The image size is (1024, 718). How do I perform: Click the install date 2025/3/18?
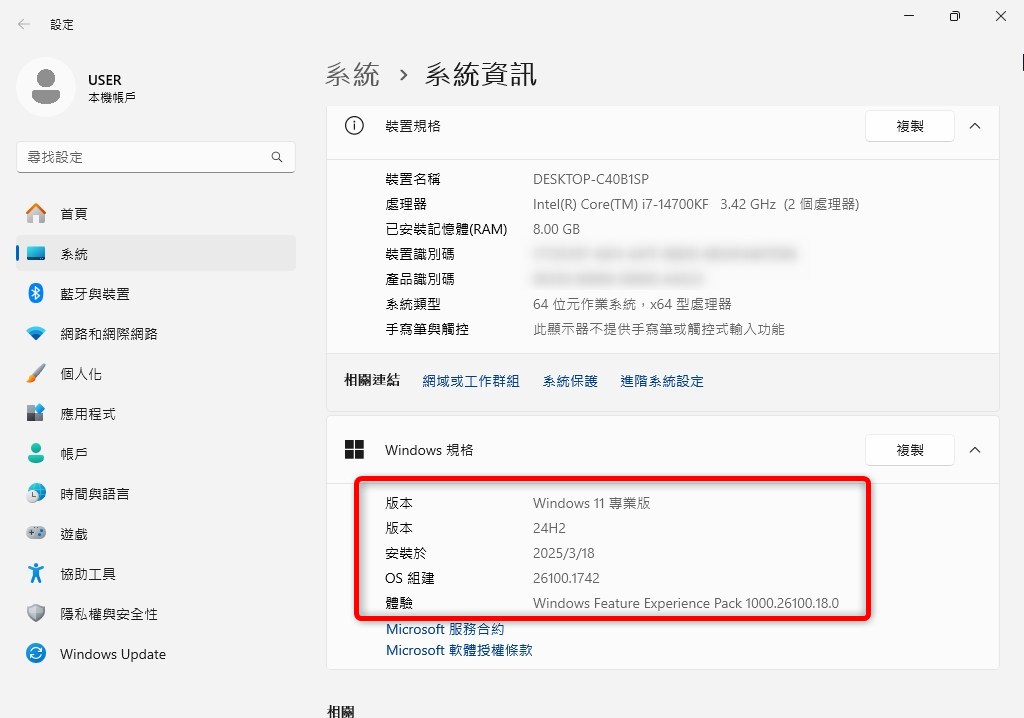(564, 553)
